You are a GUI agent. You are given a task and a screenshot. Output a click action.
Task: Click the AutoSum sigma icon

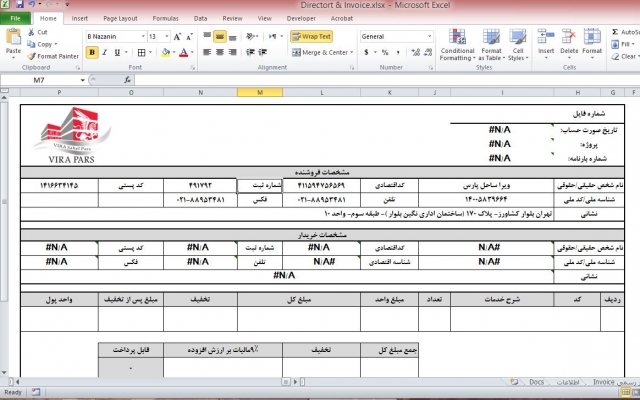coord(615,32)
